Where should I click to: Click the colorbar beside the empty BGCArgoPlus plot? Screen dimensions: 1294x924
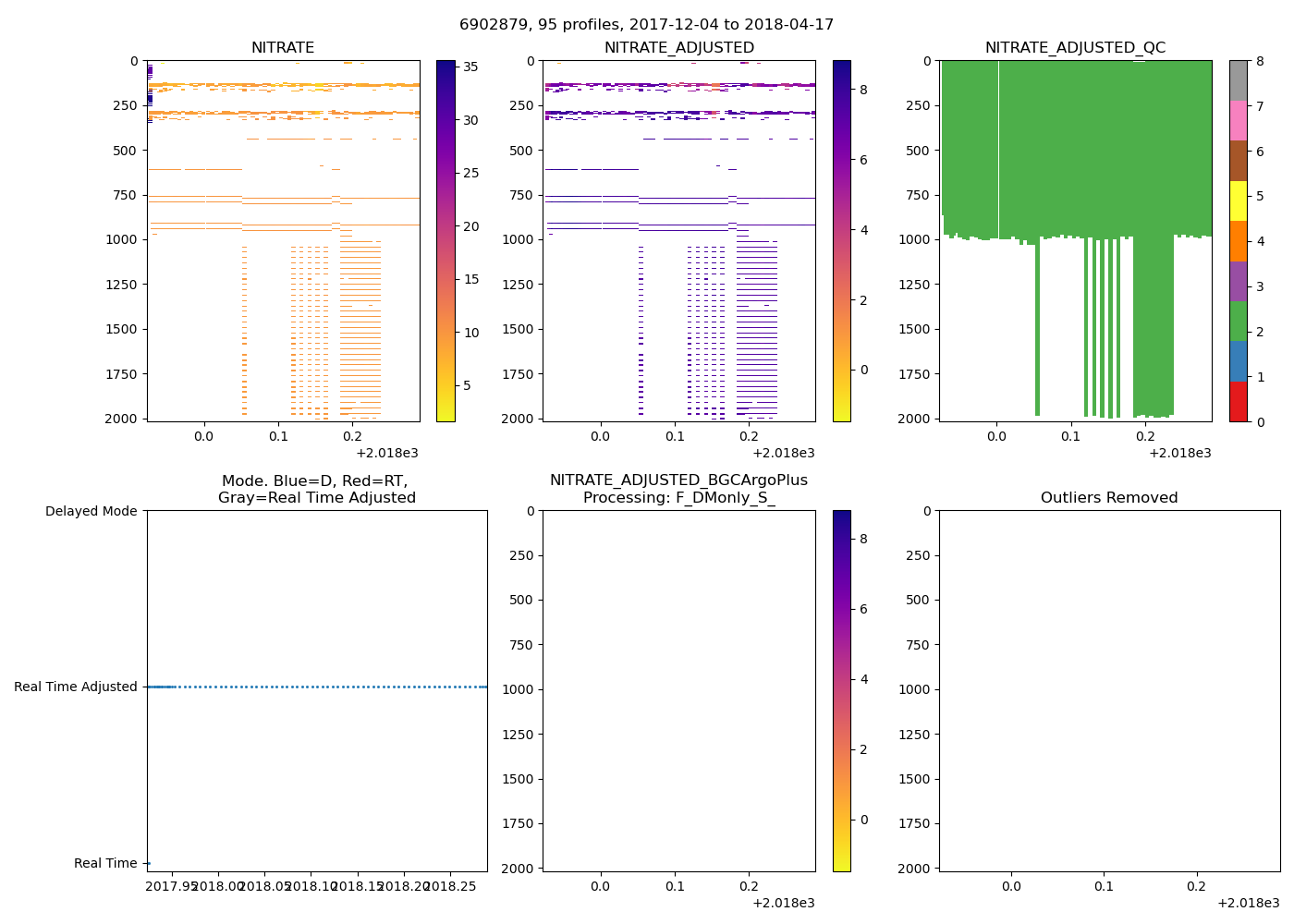tap(841, 690)
